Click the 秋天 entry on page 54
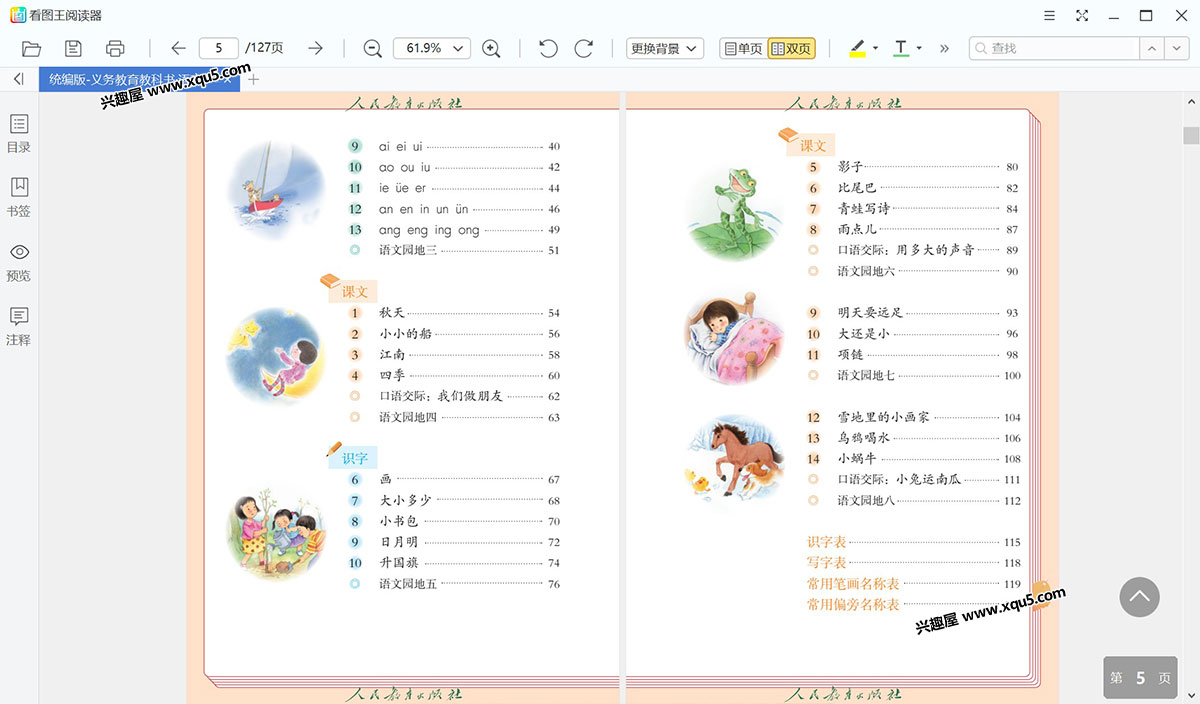This screenshot has height=704, width=1200. click(x=391, y=313)
